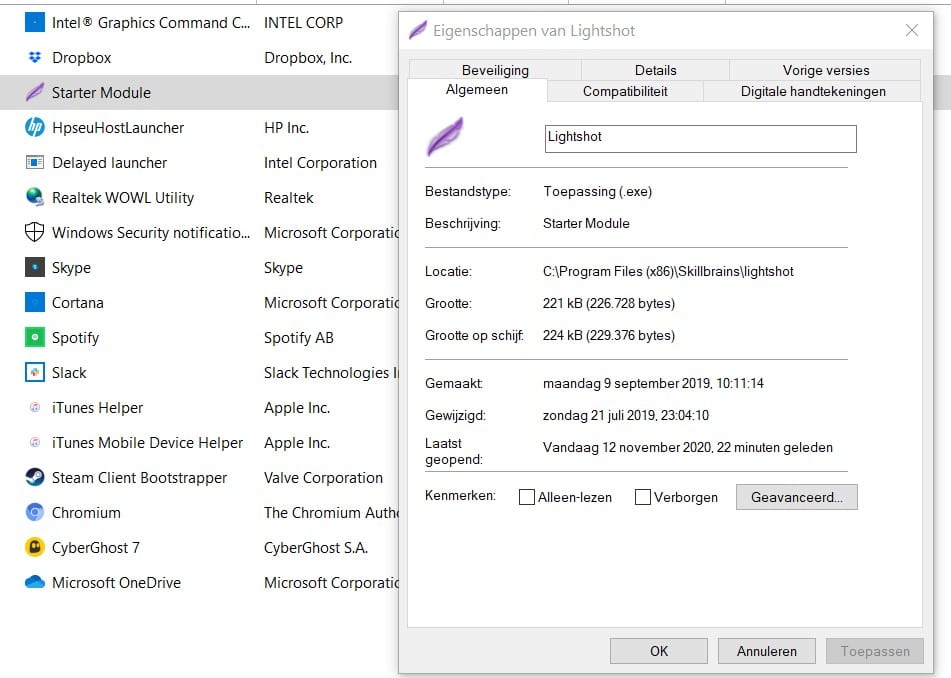Viewport: 951px width, 678px height.
Task: Select the Windows Security notification name text
Action: click(x=151, y=233)
